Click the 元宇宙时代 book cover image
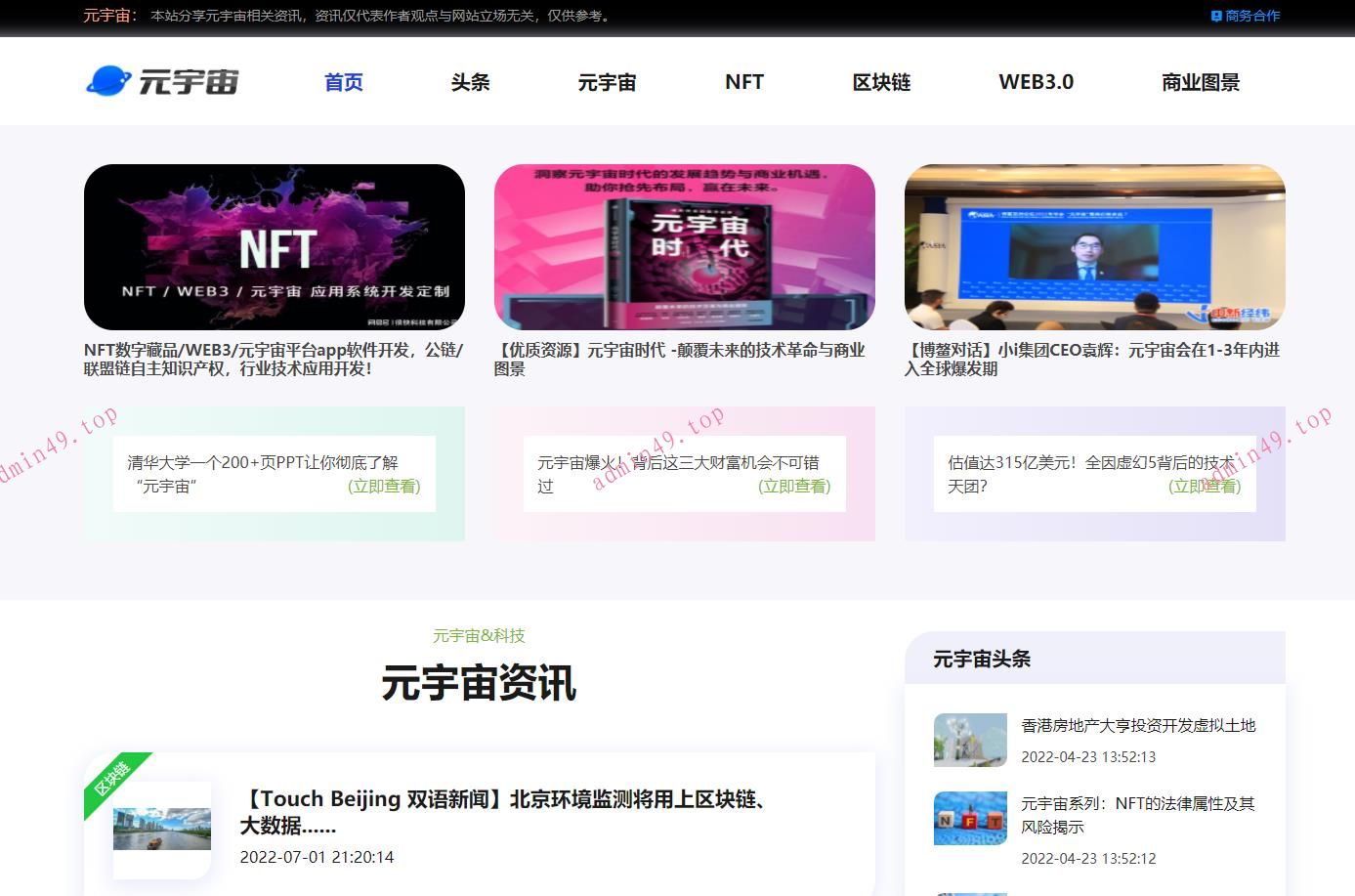1355x896 pixels. tap(685, 245)
